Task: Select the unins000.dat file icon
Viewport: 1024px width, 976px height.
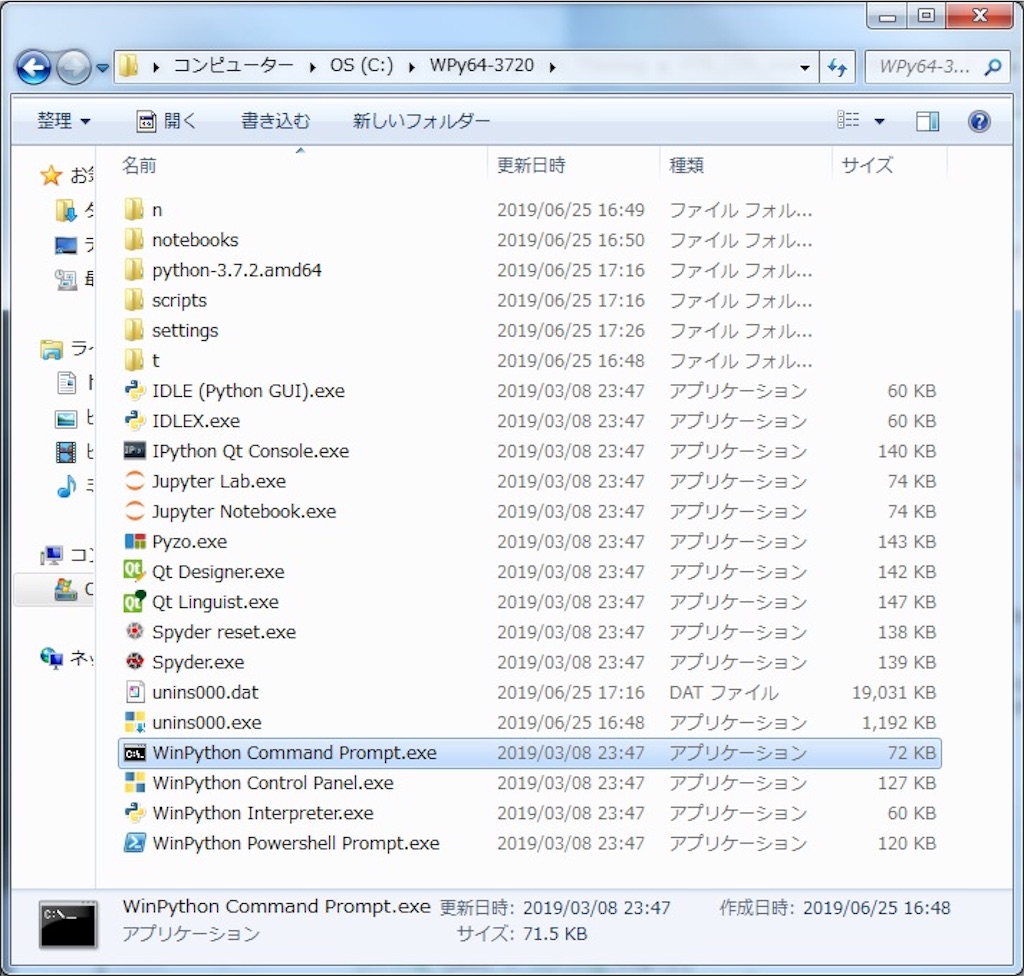Action: click(x=134, y=692)
